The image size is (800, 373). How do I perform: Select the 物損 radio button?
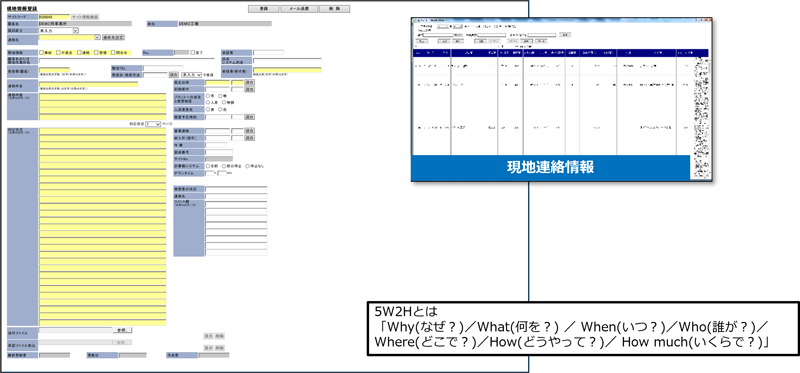pos(224,102)
